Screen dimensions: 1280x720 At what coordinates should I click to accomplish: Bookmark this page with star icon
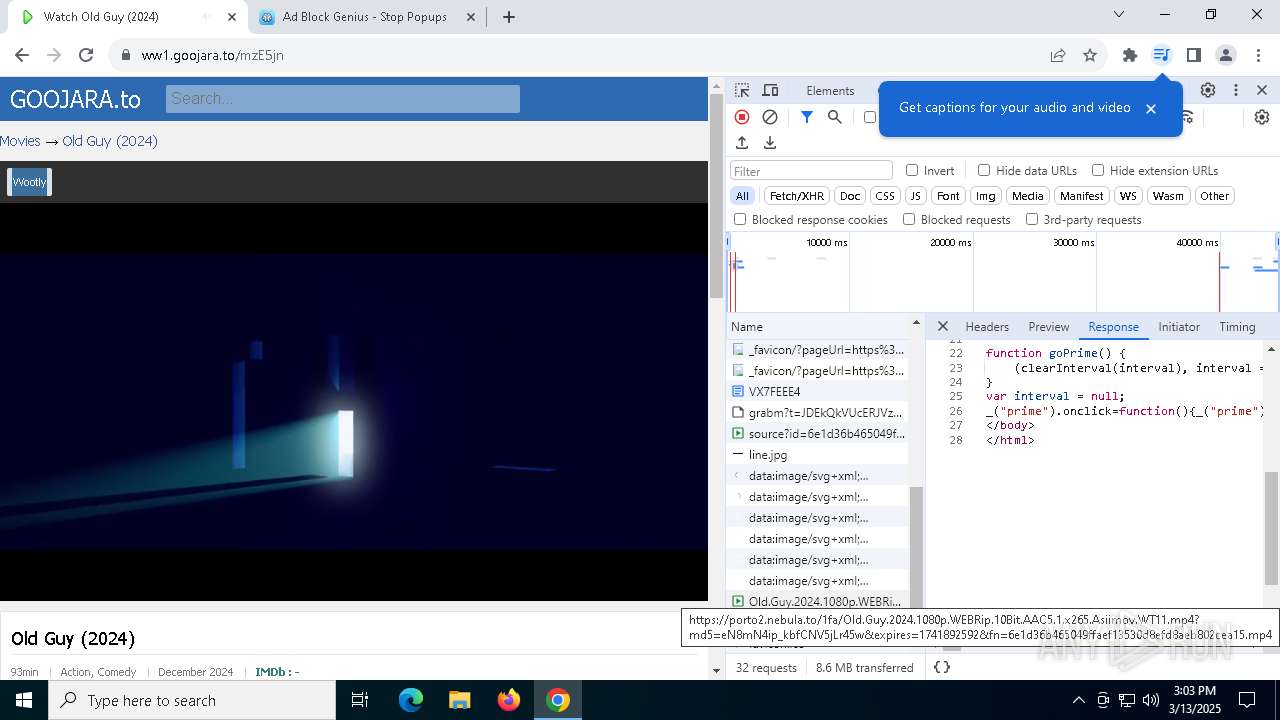click(1090, 55)
